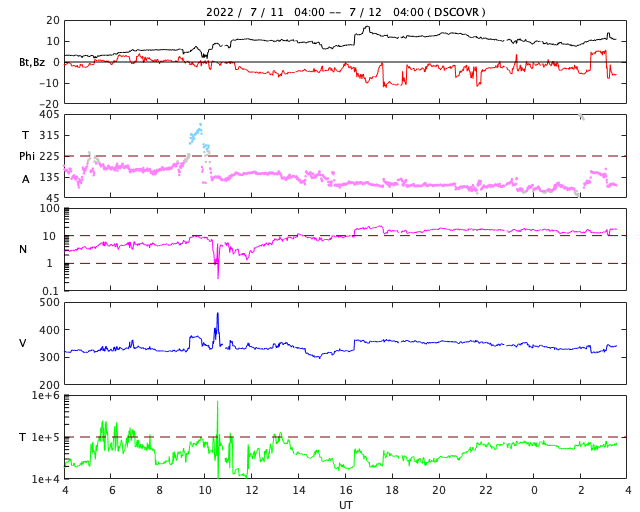640x512 pixels.
Task: Click the 0 tick on Bt,Bz axis
Action: (x=56, y=62)
